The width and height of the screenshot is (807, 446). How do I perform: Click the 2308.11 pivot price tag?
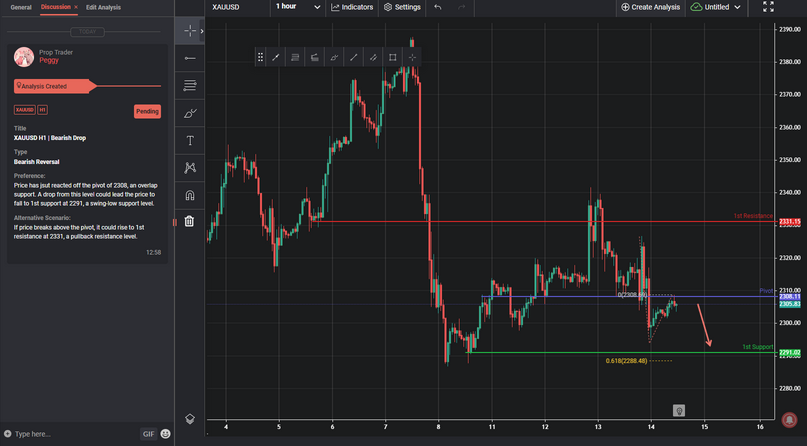pos(790,297)
